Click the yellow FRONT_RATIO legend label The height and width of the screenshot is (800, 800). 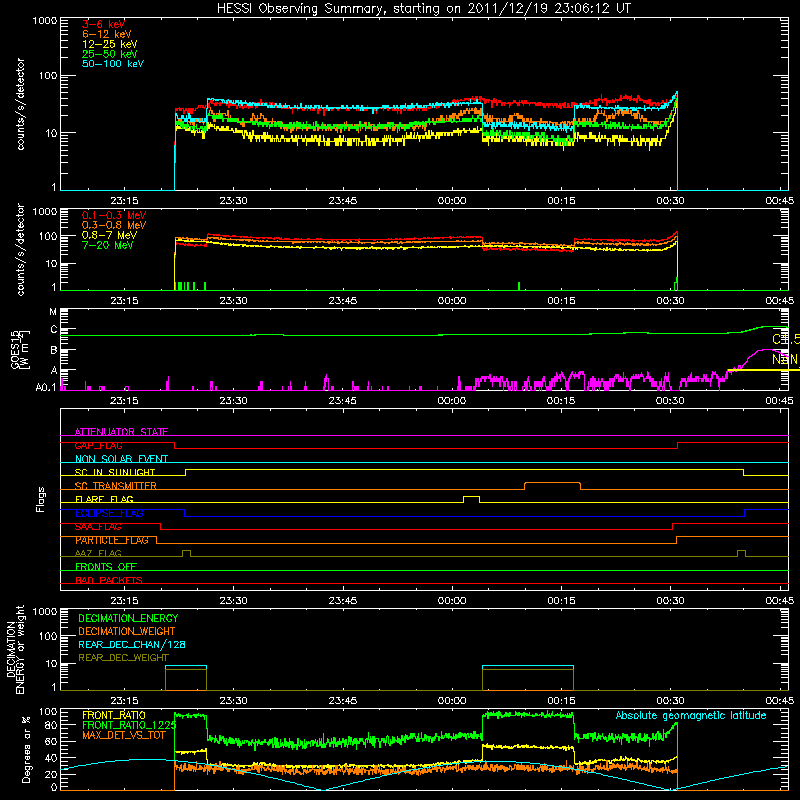(x=114, y=715)
